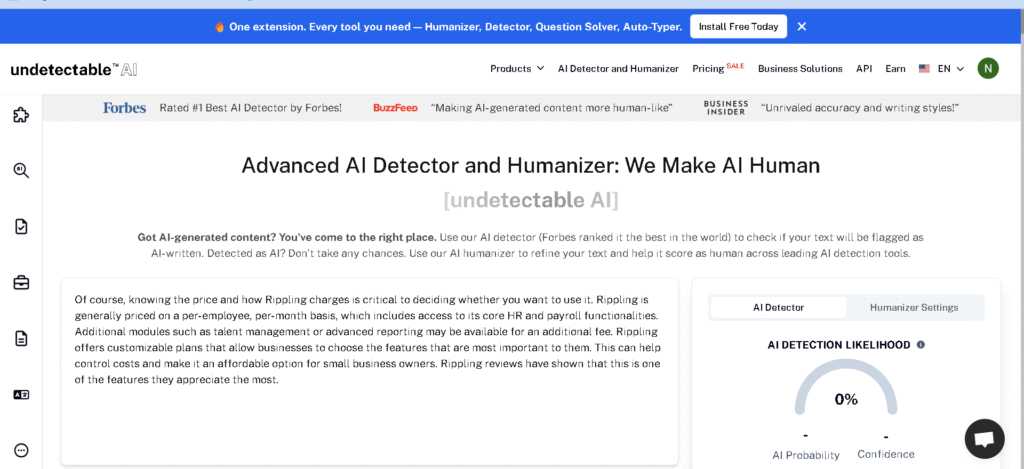Open the user profile avatar N

pos(987,68)
